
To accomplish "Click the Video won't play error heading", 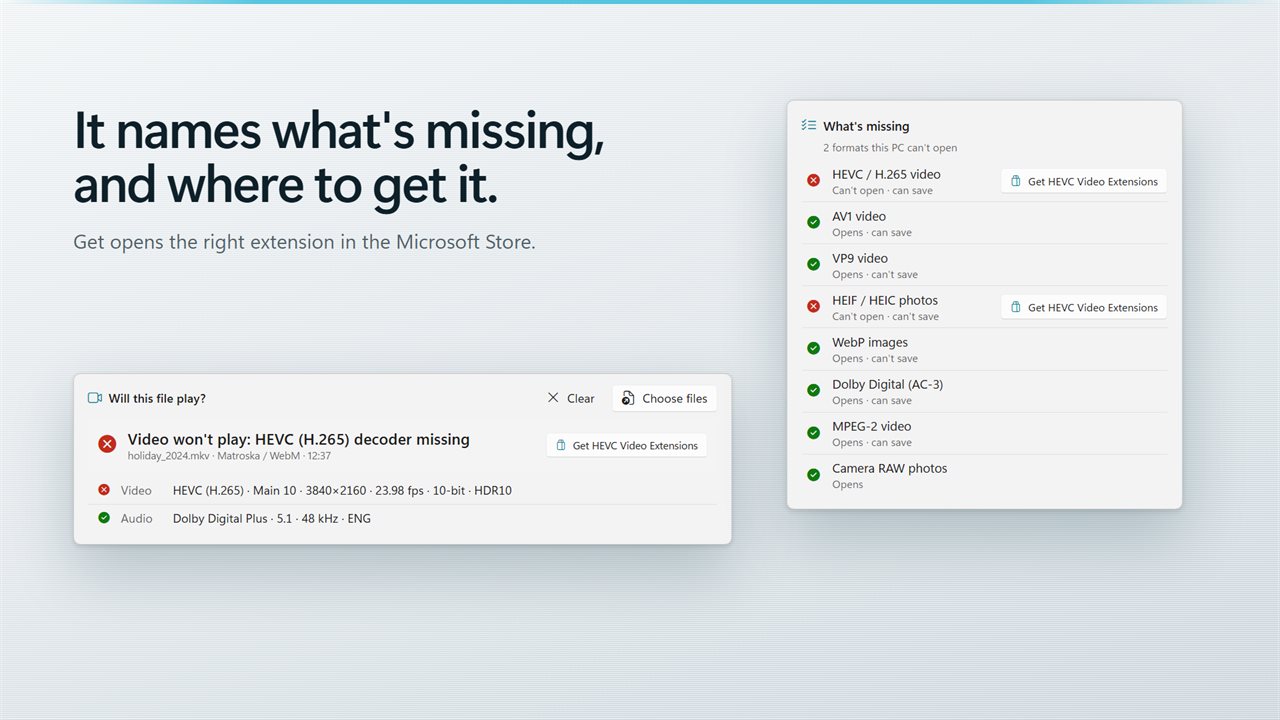I will [x=298, y=439].
